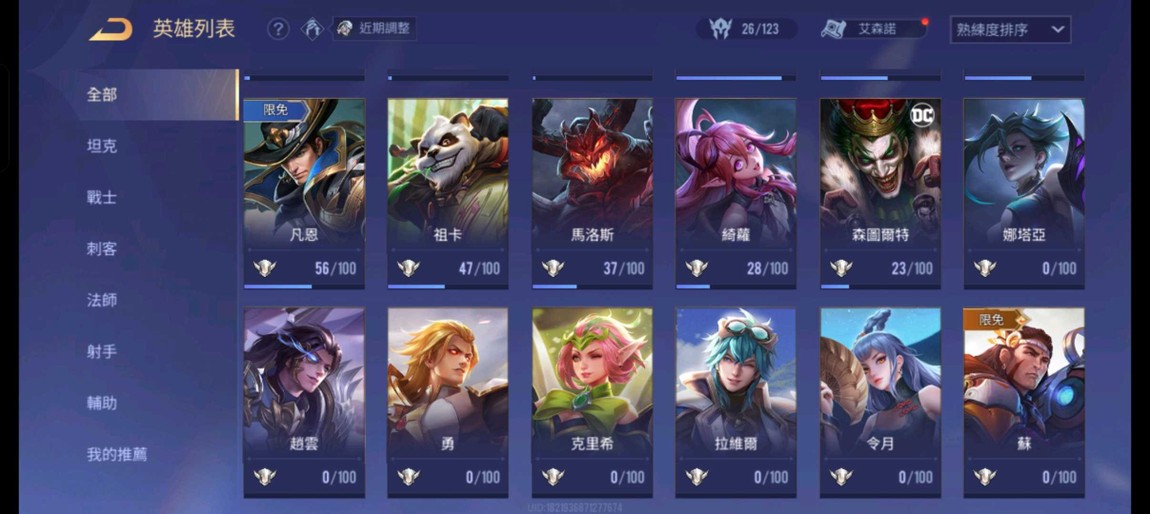1150x514 pixels.
Task: Click the 近期調整 button
Action: pyautogui.click(x=375, y=29)
